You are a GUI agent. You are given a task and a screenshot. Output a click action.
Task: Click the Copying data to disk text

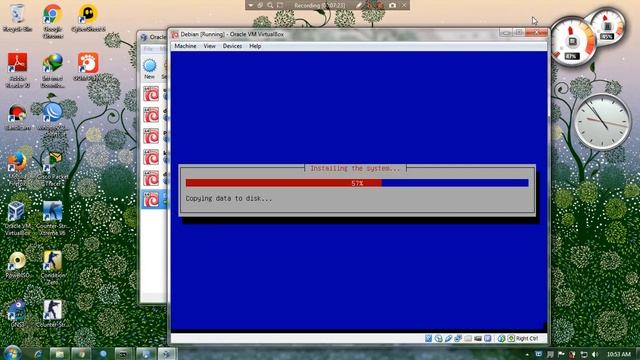pos(229,198)
